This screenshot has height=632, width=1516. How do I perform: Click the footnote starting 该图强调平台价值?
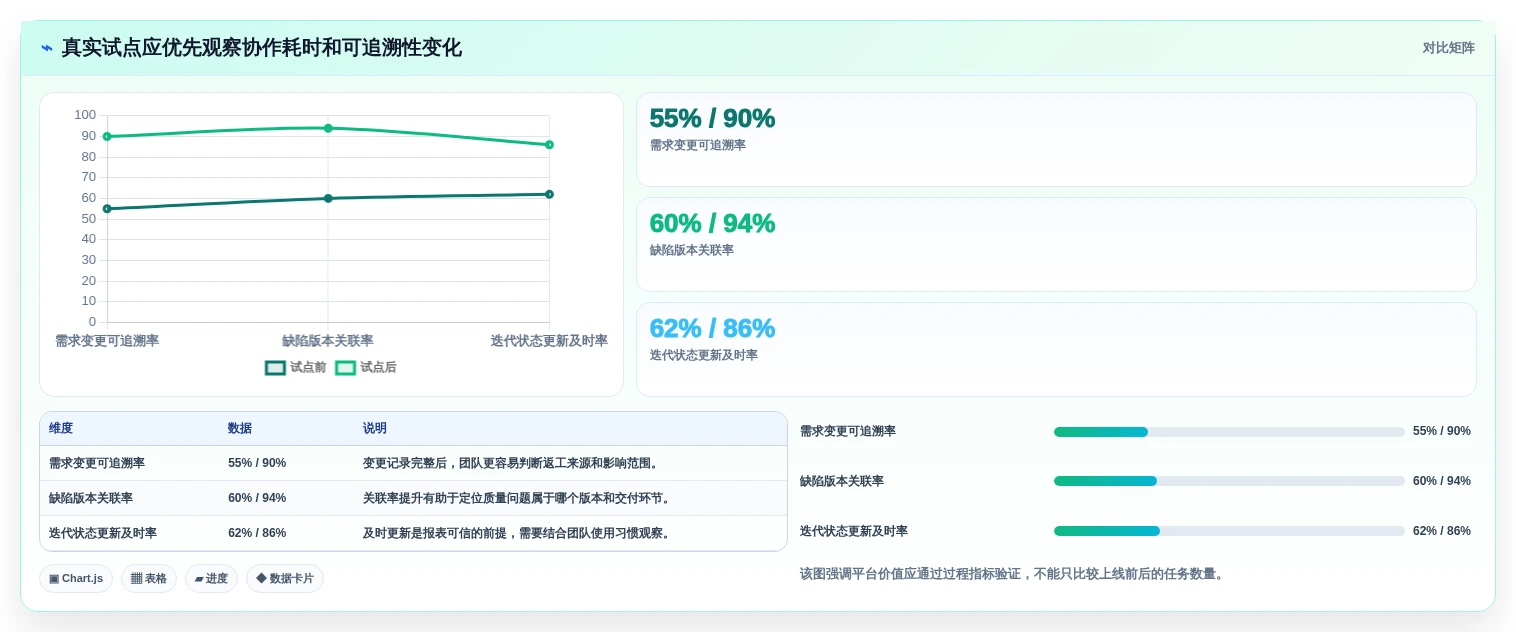pyautogui.click(x=1013, y=574)
